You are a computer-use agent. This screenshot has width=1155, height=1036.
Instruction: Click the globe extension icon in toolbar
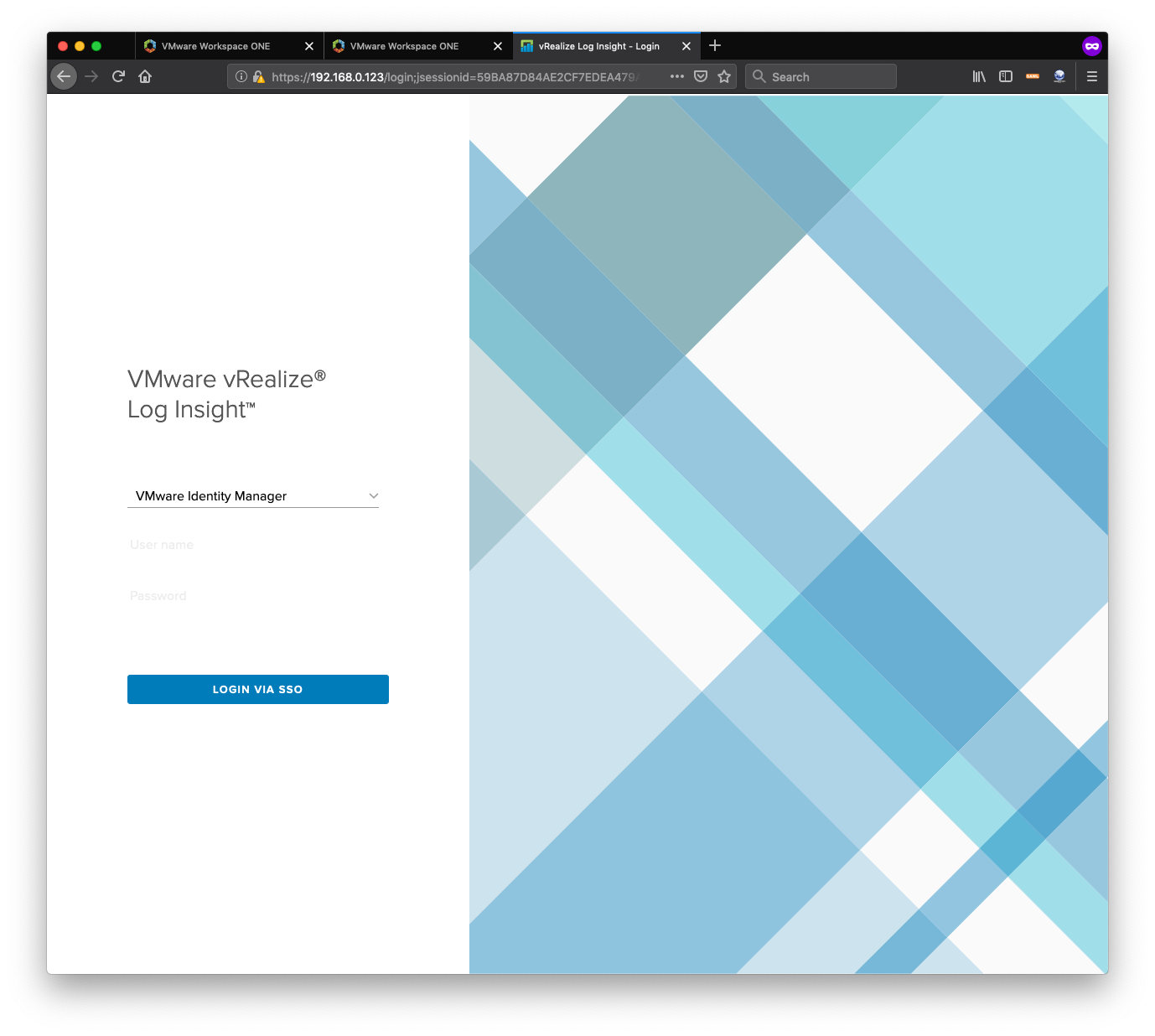point(1059,76)
